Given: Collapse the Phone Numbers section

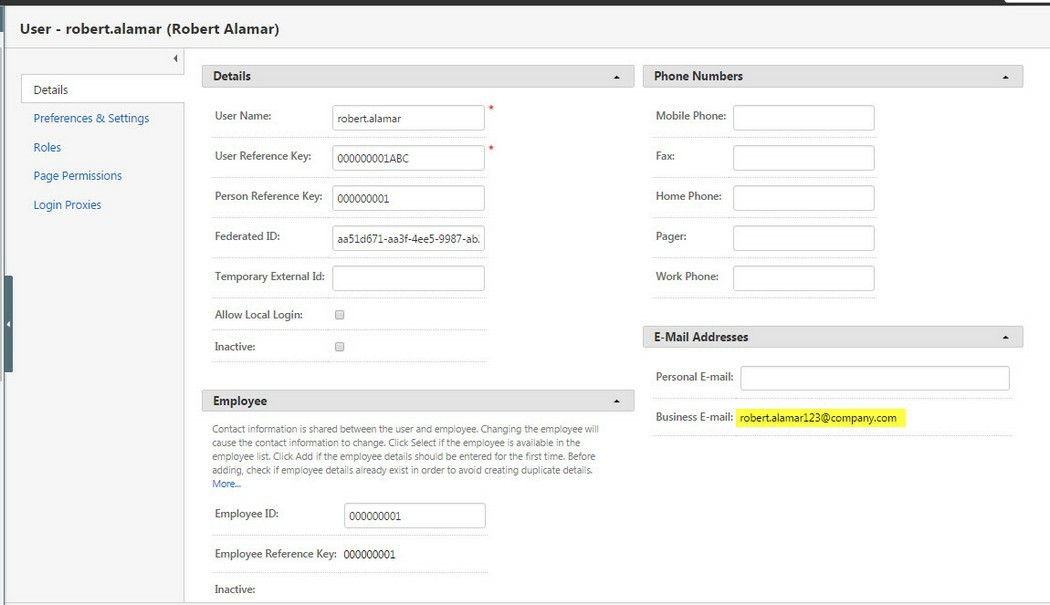Looking at the screenshot, I should click(1005, 77).
